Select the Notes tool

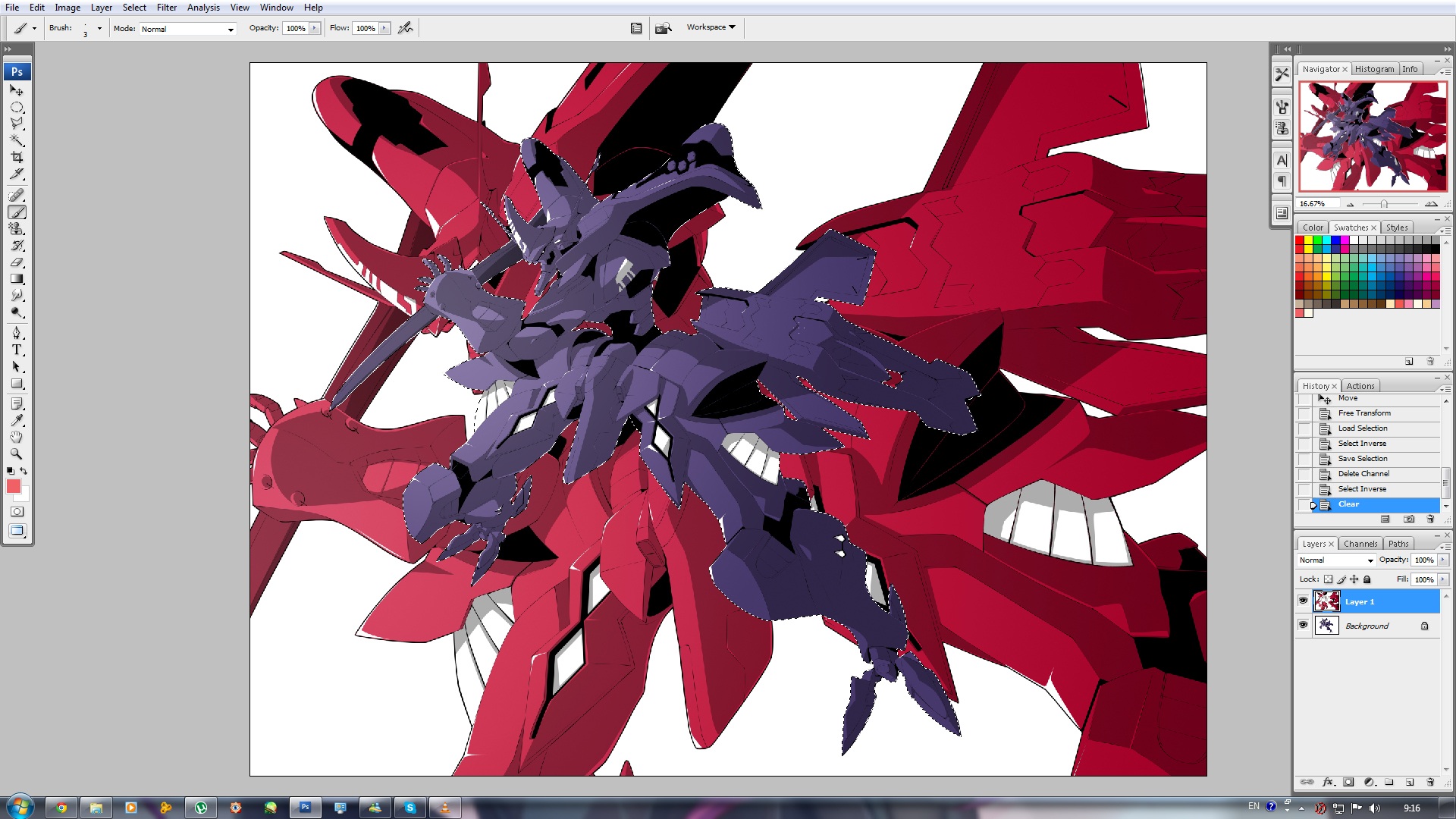pyautogui.click(x=17, y=404)
